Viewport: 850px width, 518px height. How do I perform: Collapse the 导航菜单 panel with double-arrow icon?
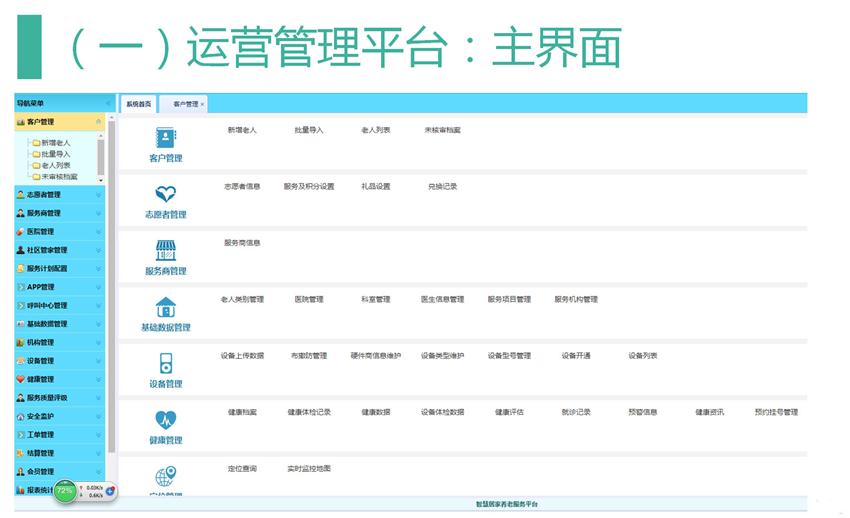point(108,104)
